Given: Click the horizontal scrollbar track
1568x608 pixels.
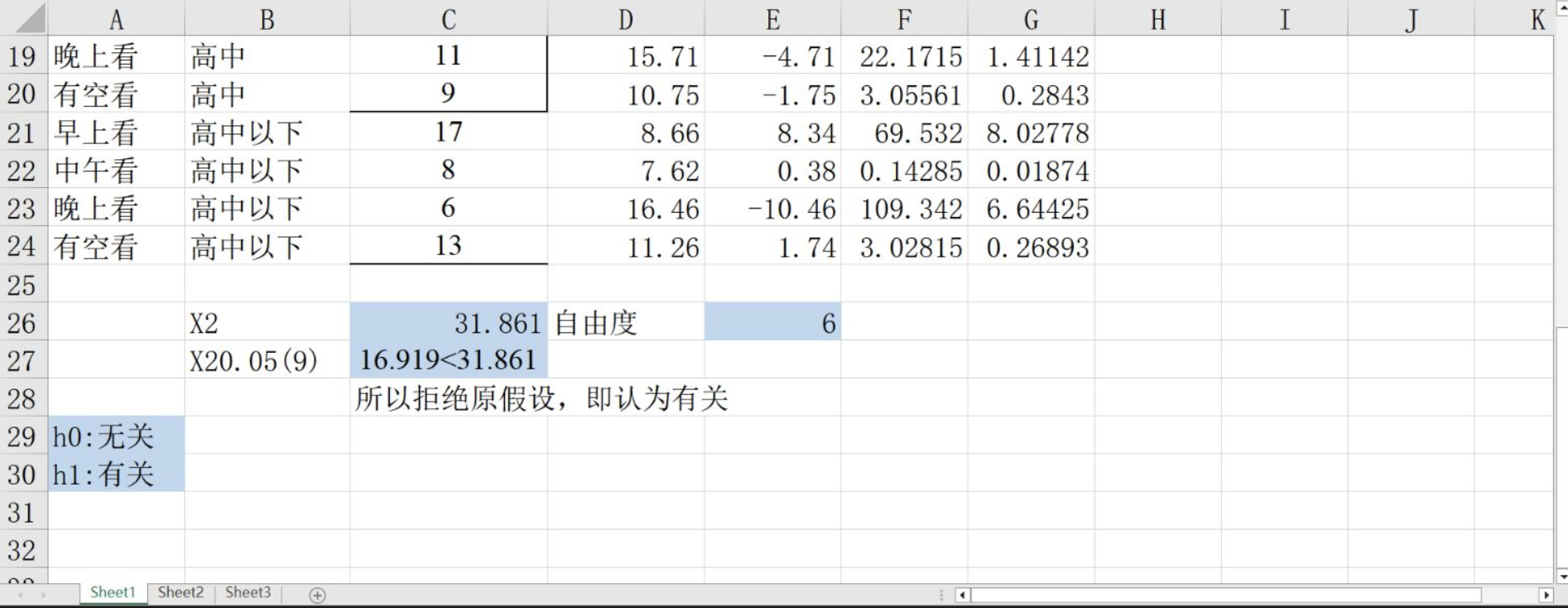Looking at the screenshot, I should 1225,595.
